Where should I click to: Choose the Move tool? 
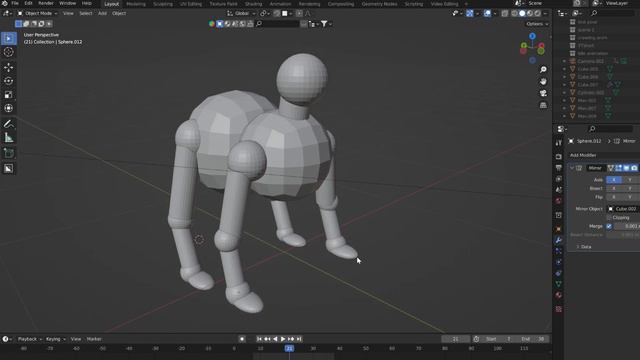point(9,67)
